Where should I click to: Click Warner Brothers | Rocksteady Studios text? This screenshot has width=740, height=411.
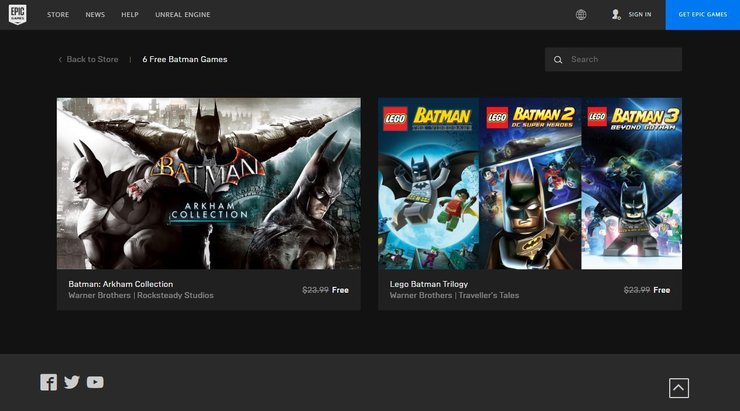(141, 295)
